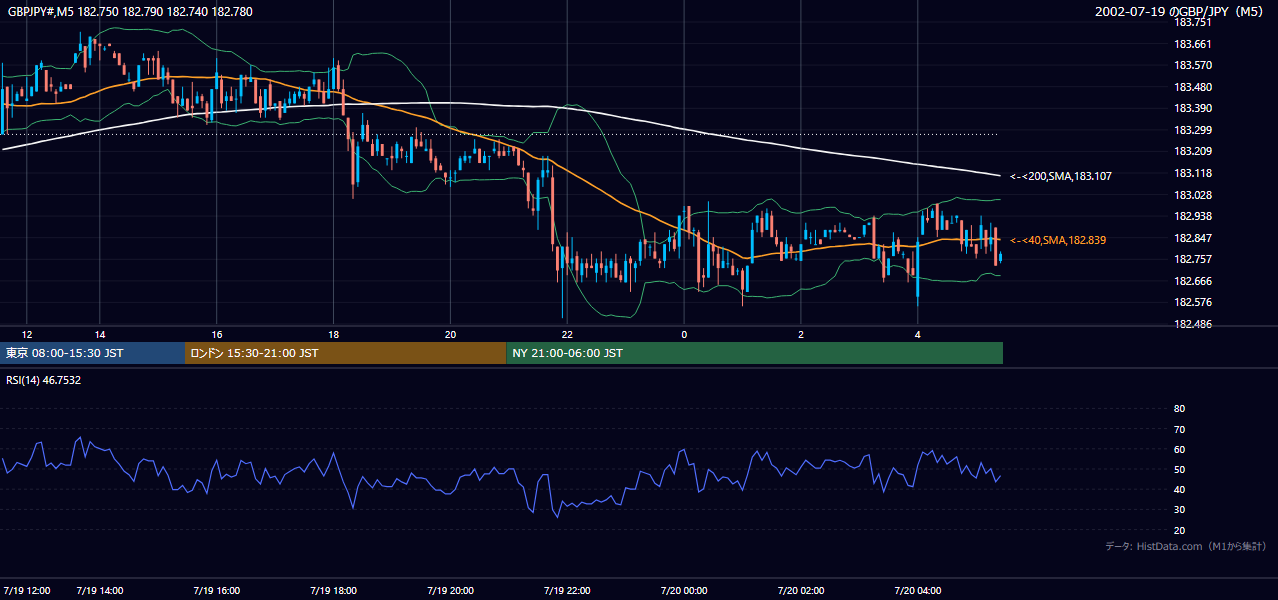This screenshot has height=600, width=1278.
Task: Click the 7/19 18:00 time label
Action: (333, 590)
